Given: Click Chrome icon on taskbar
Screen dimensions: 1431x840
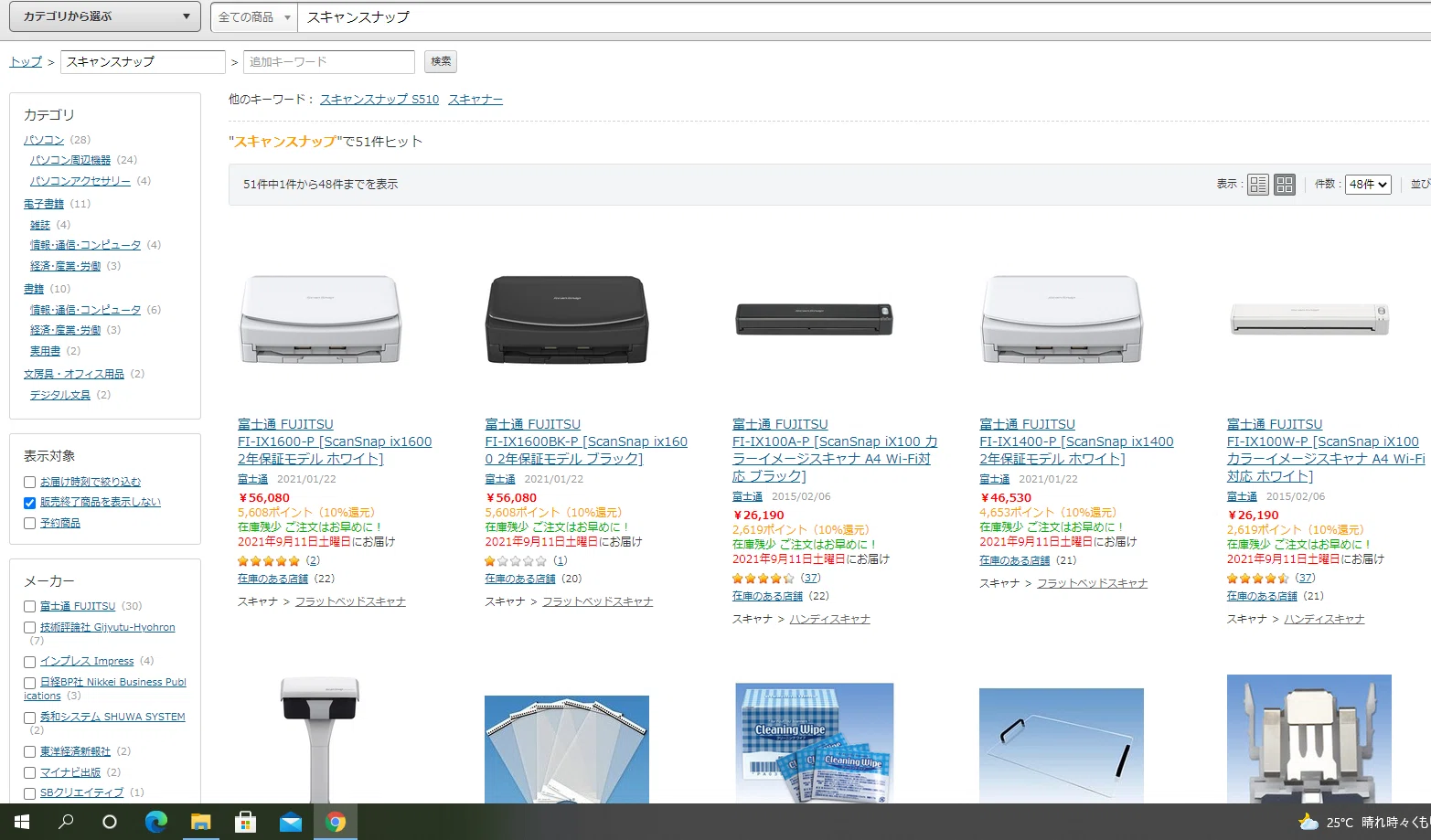Looking at the screenshot, I should (336, 822).
